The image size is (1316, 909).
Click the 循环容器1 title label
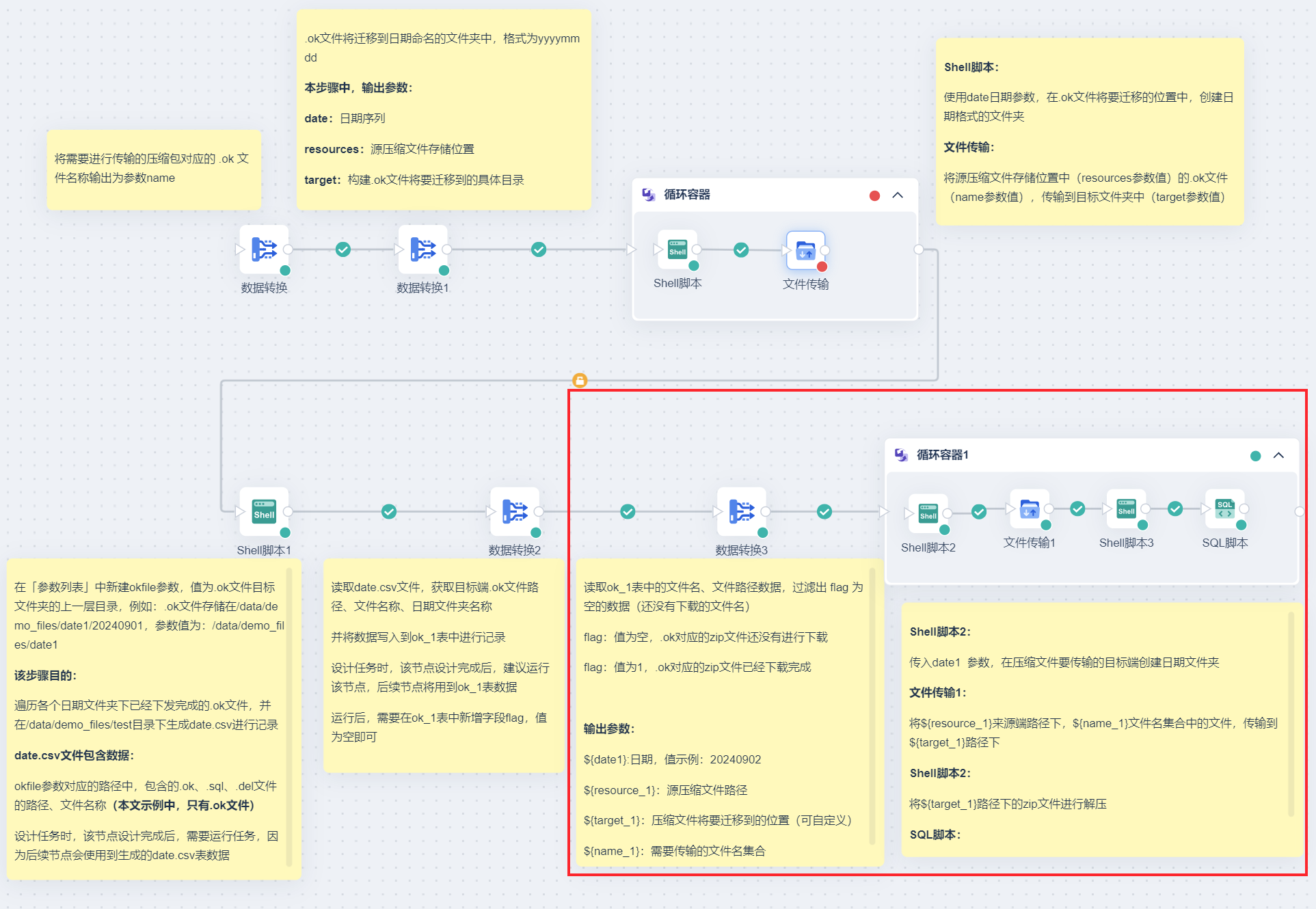tap(942, 455)
